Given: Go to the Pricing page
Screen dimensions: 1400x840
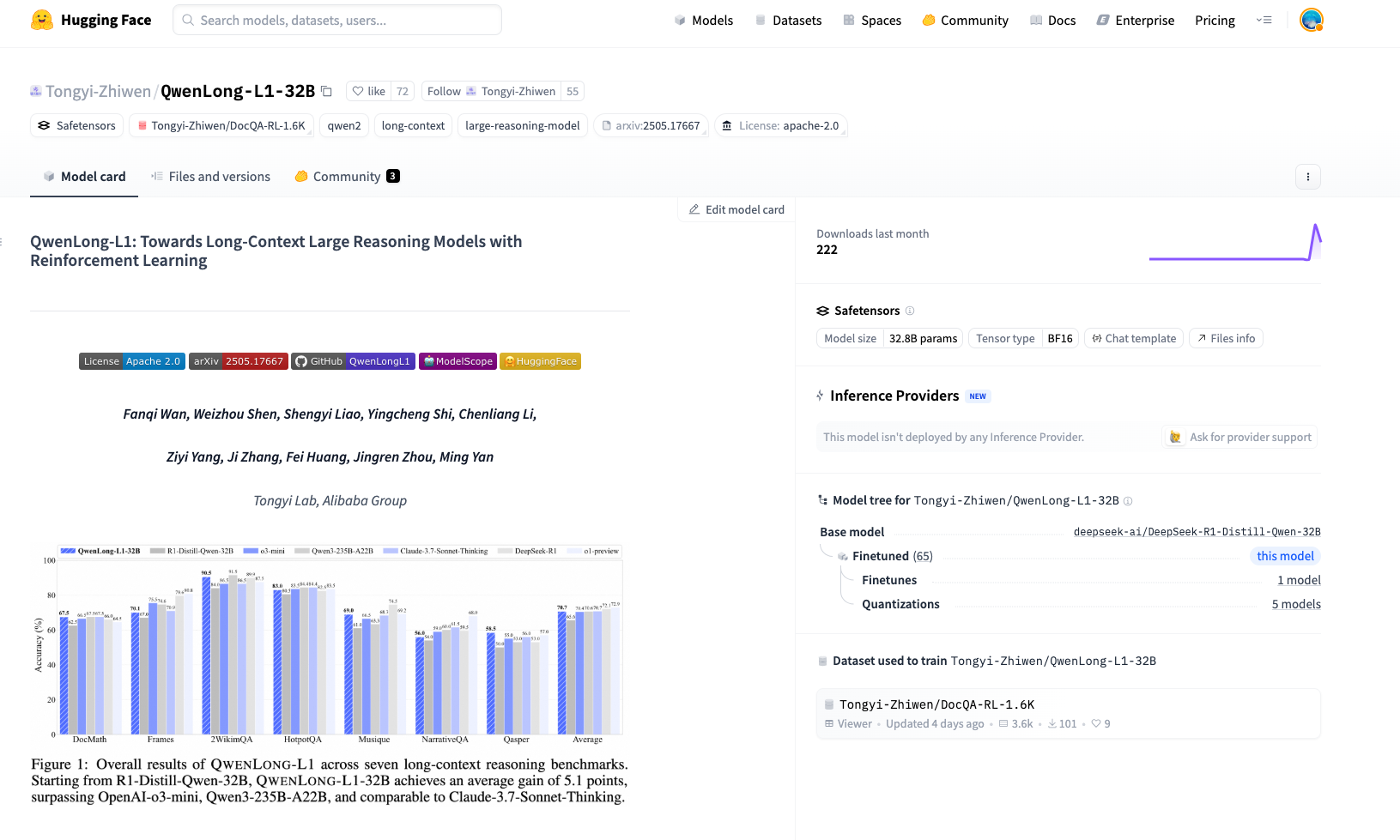Looking at the screenshot, I should point(1215,20).
